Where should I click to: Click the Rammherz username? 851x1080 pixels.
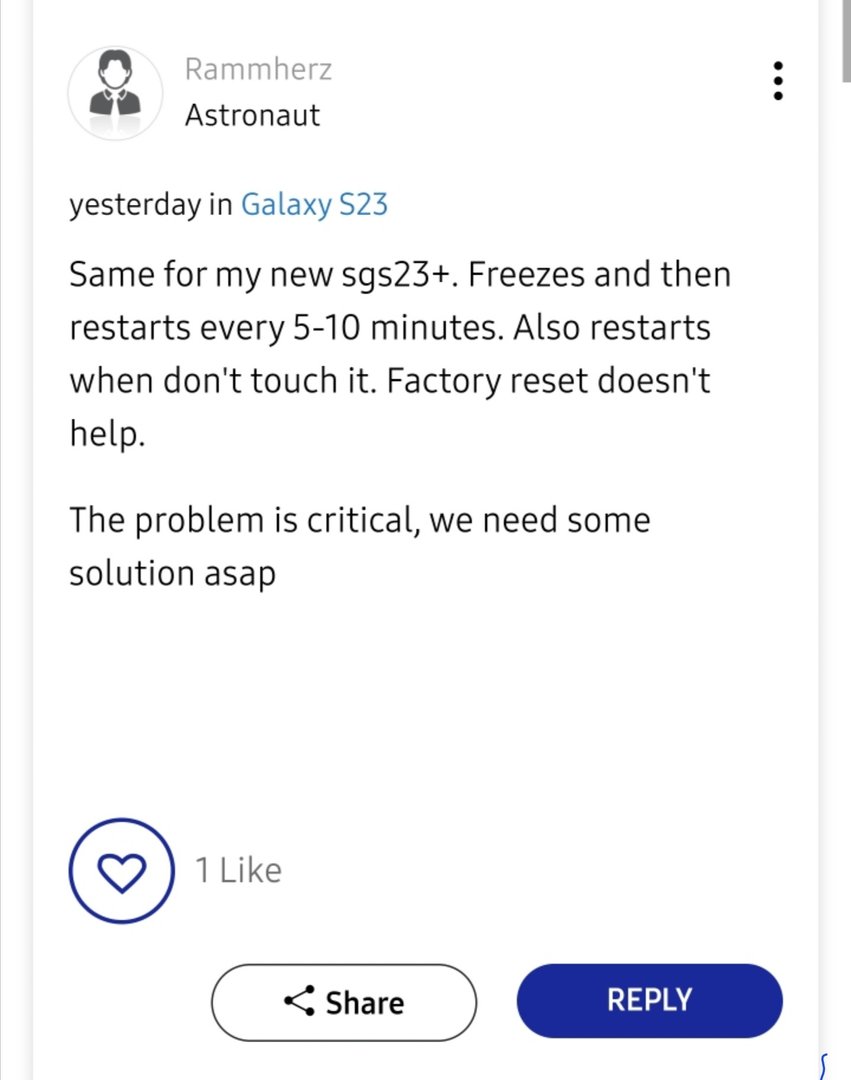pos(258,69)
